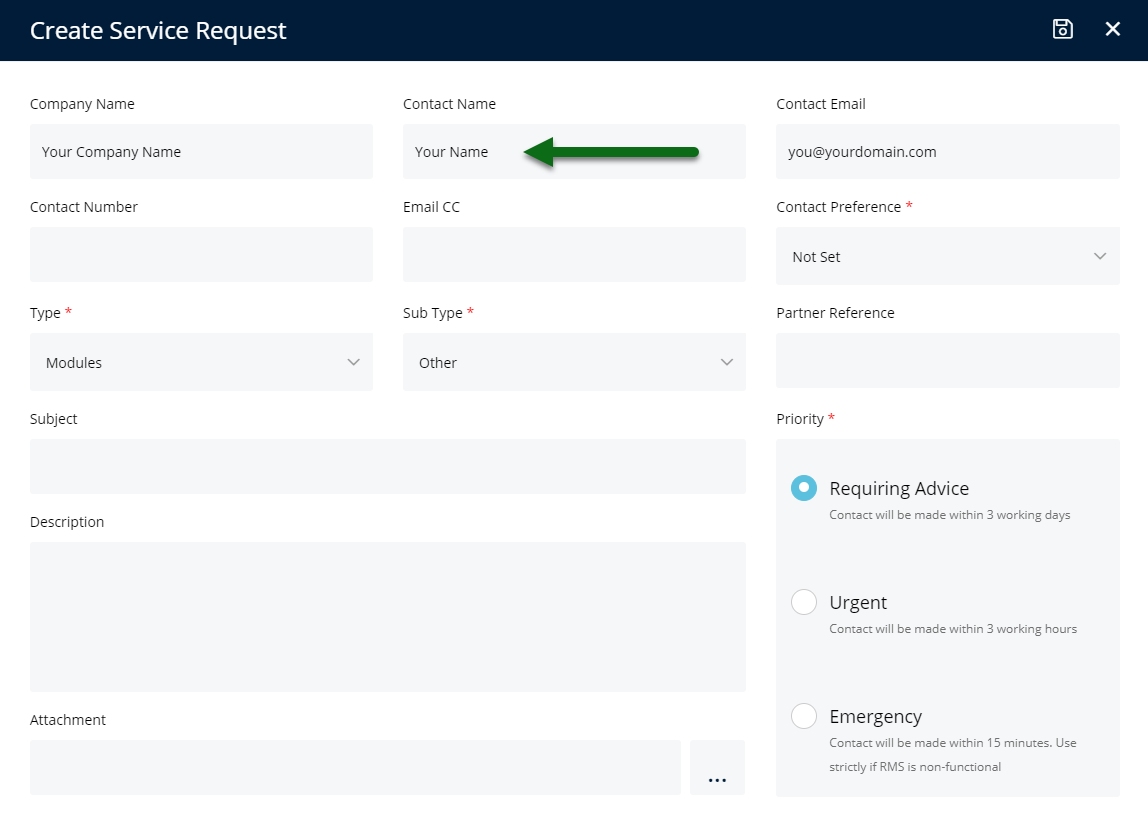Focus the Subject text field
Image resolution: width=1148 pixels, height=839 pixels.
click(387, 466)
